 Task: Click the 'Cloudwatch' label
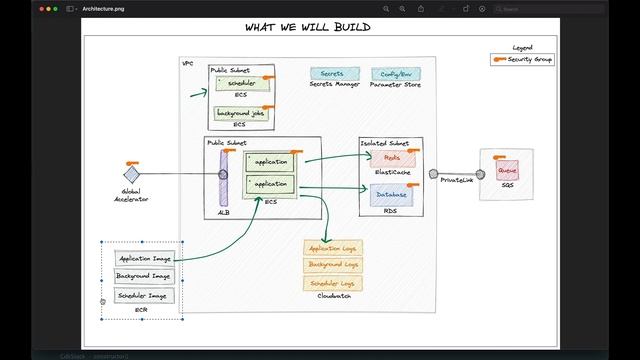pos(334,296)
